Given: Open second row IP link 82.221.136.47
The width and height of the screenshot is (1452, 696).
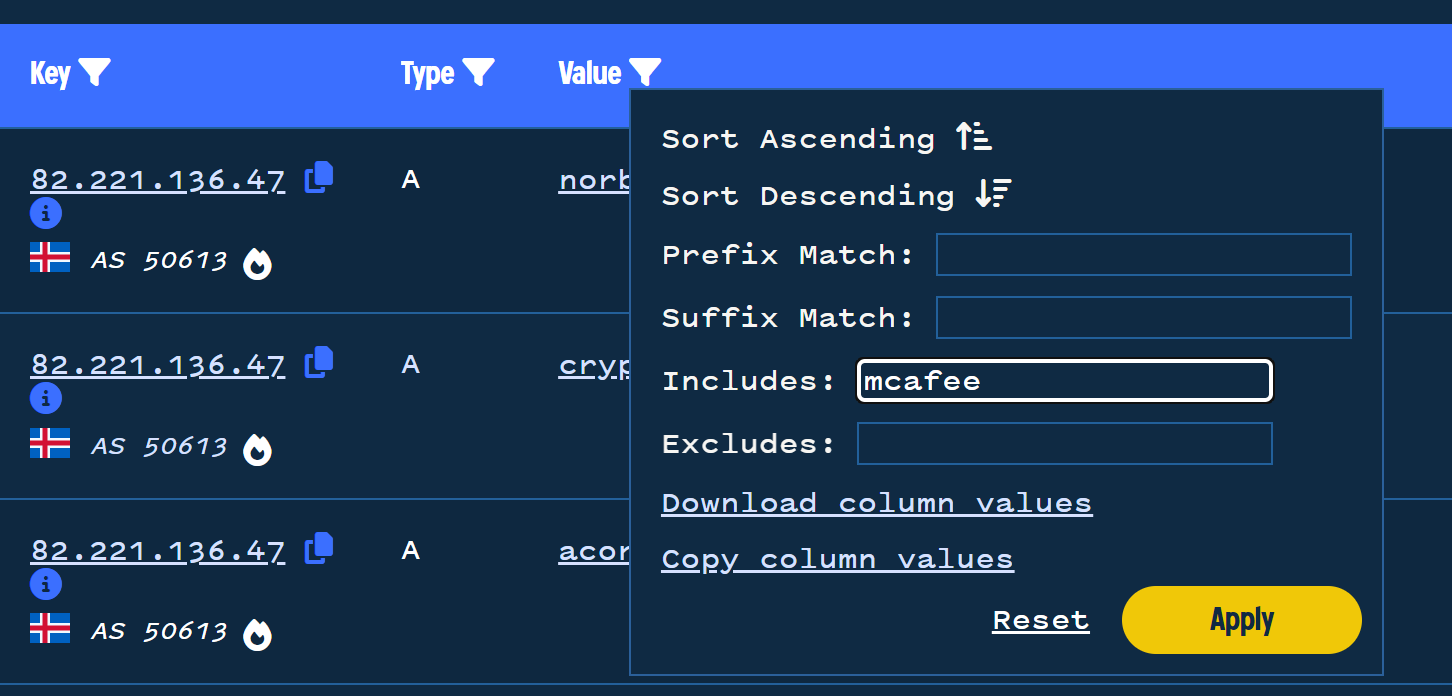Looking at the screenshot, I should (158, 365).
